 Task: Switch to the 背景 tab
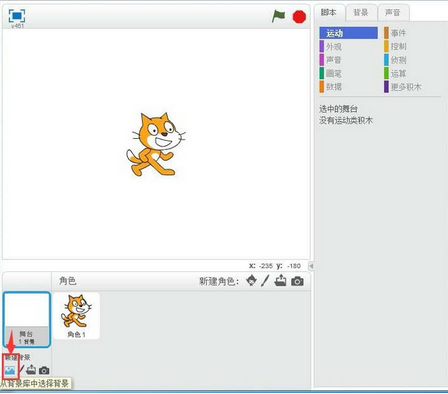pos(361,13)
